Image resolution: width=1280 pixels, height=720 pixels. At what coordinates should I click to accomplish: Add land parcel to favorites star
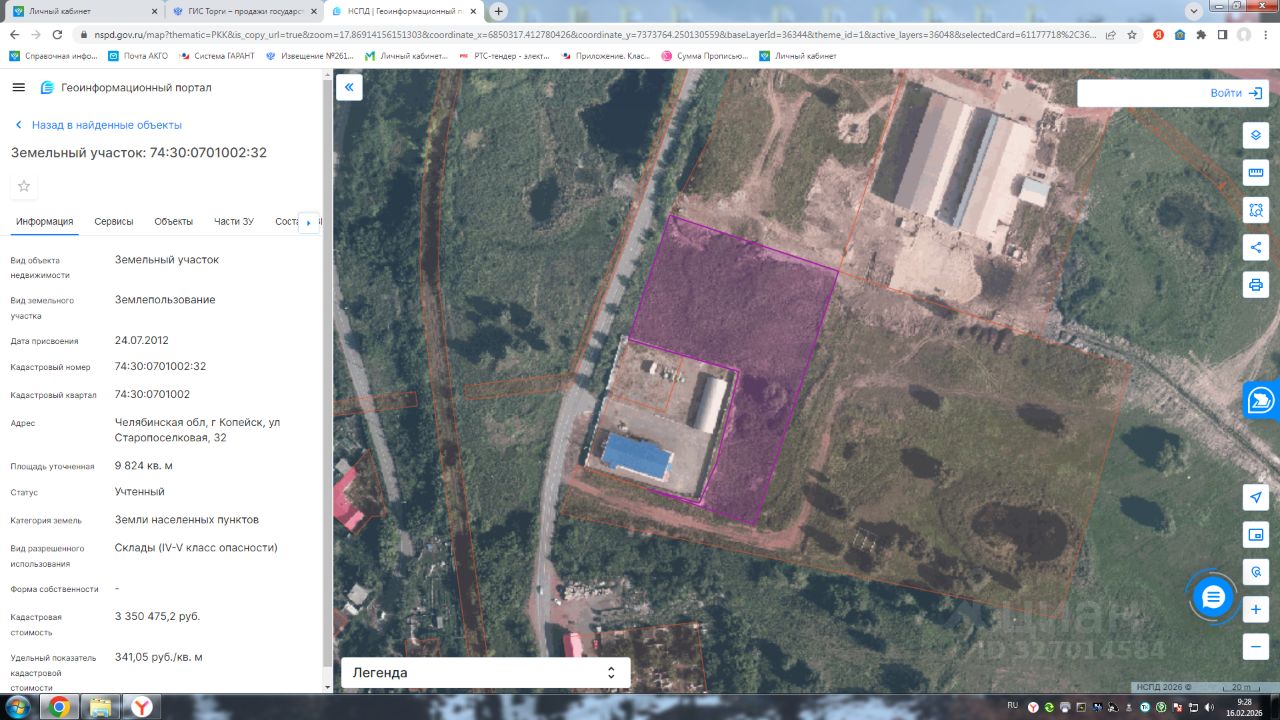[24, 186]
